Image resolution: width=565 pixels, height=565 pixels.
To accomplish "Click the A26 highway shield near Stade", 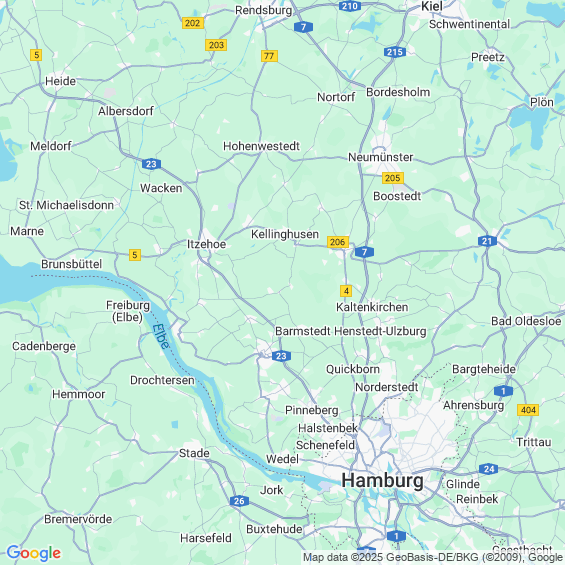I will [x=239, y=501].
